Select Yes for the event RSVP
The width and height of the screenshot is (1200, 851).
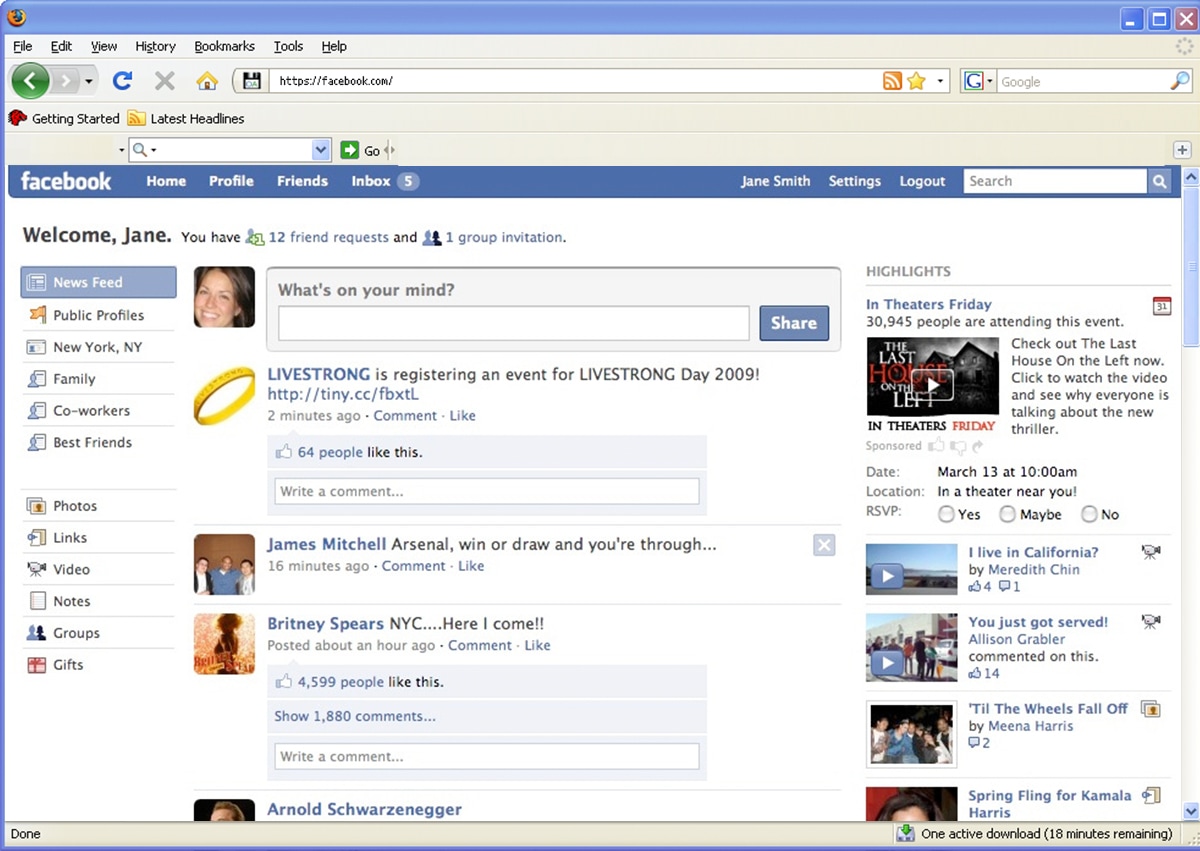click(x=946, y=514)
